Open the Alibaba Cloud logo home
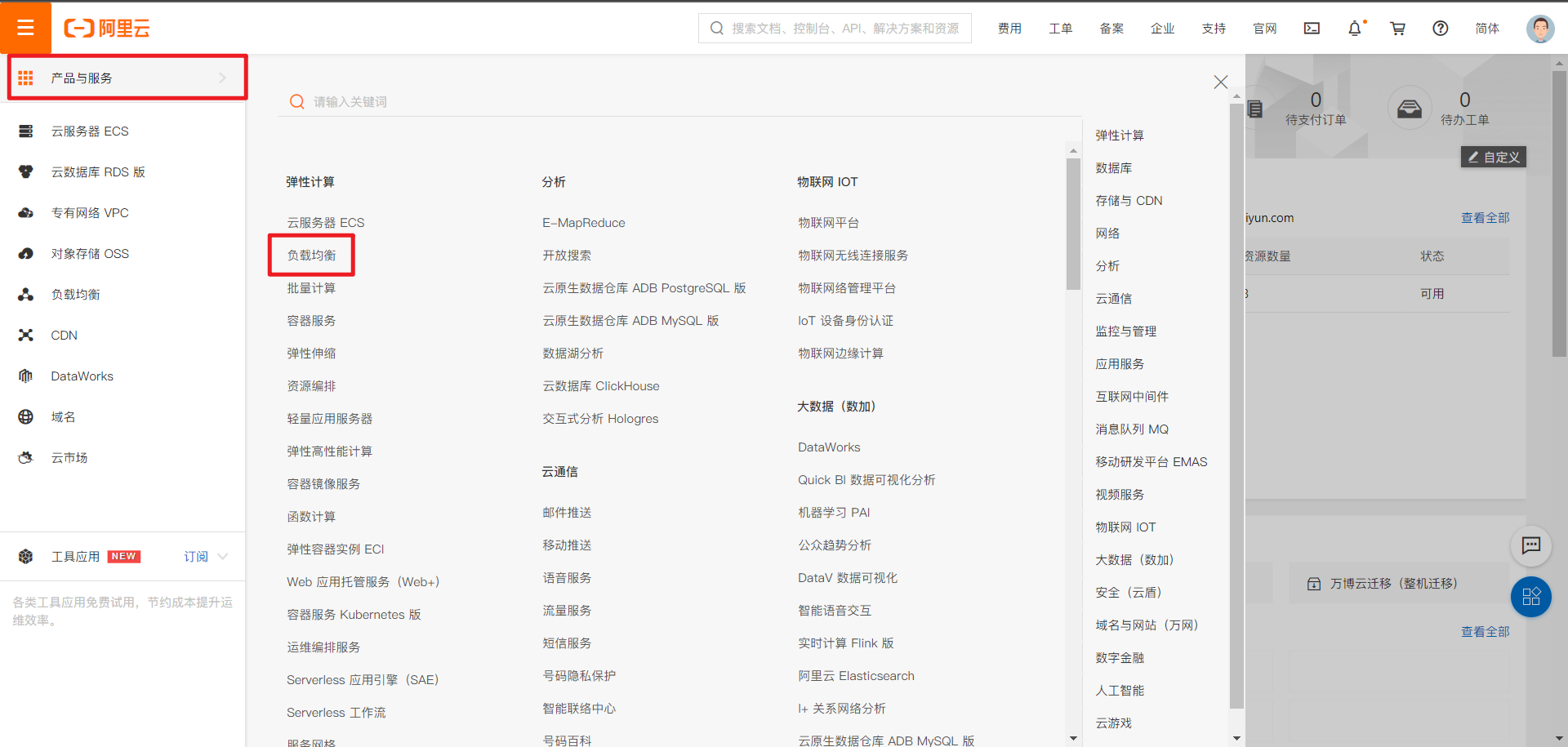Screen dimensions: 1568x747 pyautogui.click(x=107, y=29)
